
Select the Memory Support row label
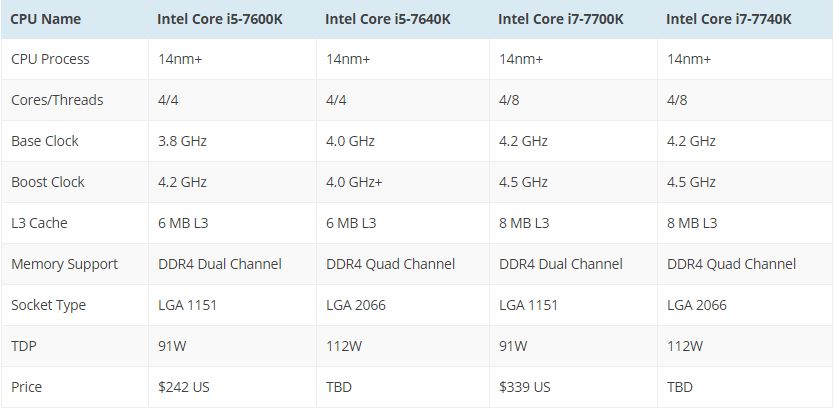[64, 264]
